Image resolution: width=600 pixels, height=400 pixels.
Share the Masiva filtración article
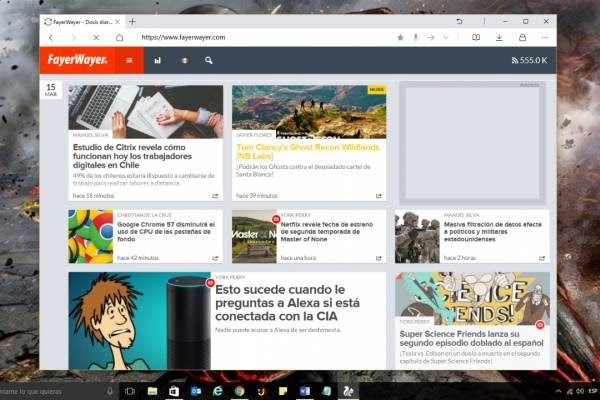point(542,258)
